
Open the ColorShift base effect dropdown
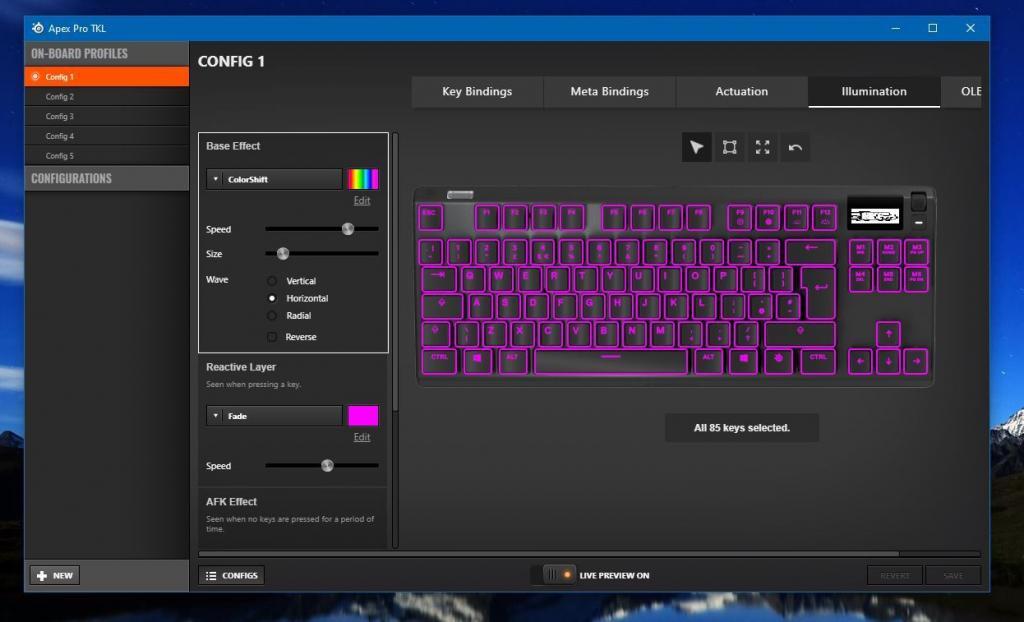pyautogui.click(x=275, y=179)
